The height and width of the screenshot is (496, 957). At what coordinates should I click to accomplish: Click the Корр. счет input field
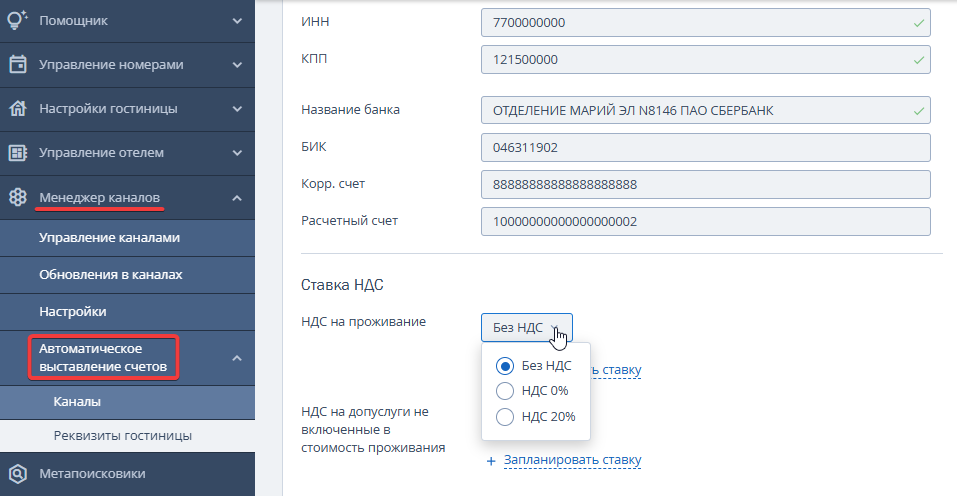point(706,184)
